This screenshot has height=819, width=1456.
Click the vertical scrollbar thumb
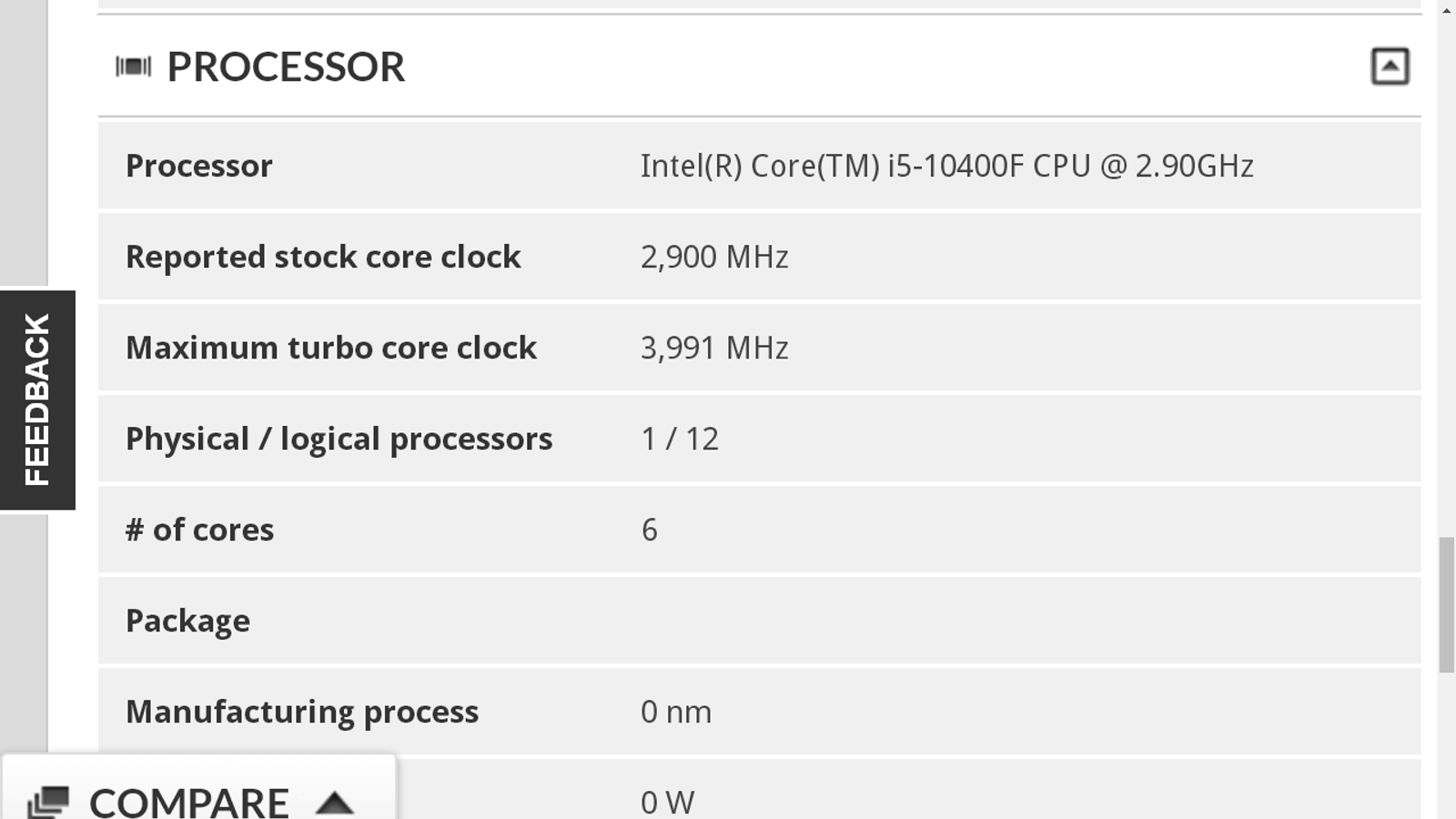pyautogui.click(x=1446, y=605)
